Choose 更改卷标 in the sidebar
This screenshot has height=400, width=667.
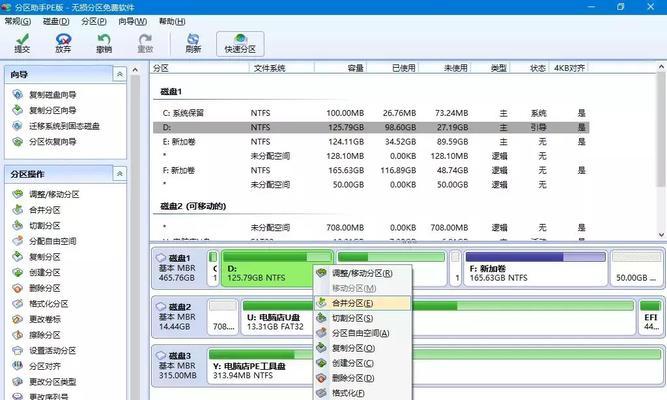pyautogui.click(x=45, y=319)
